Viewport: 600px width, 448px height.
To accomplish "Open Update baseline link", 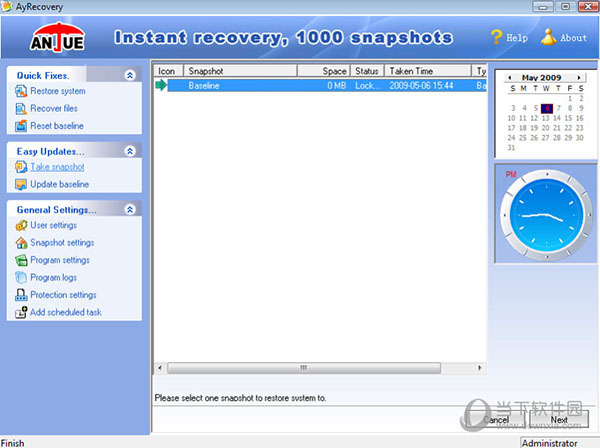I will 60,184.
